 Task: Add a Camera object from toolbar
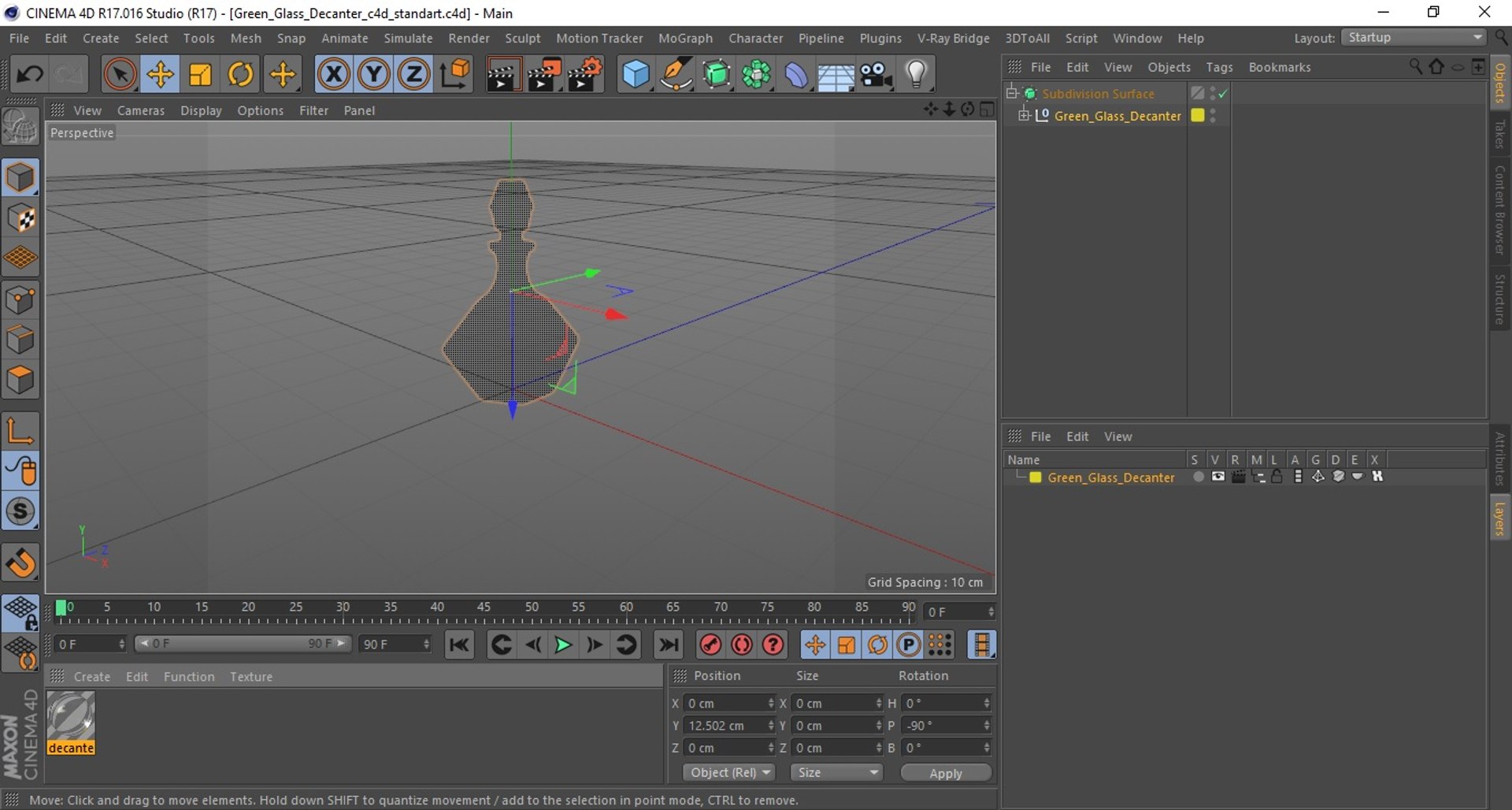[x=876, y=75]
